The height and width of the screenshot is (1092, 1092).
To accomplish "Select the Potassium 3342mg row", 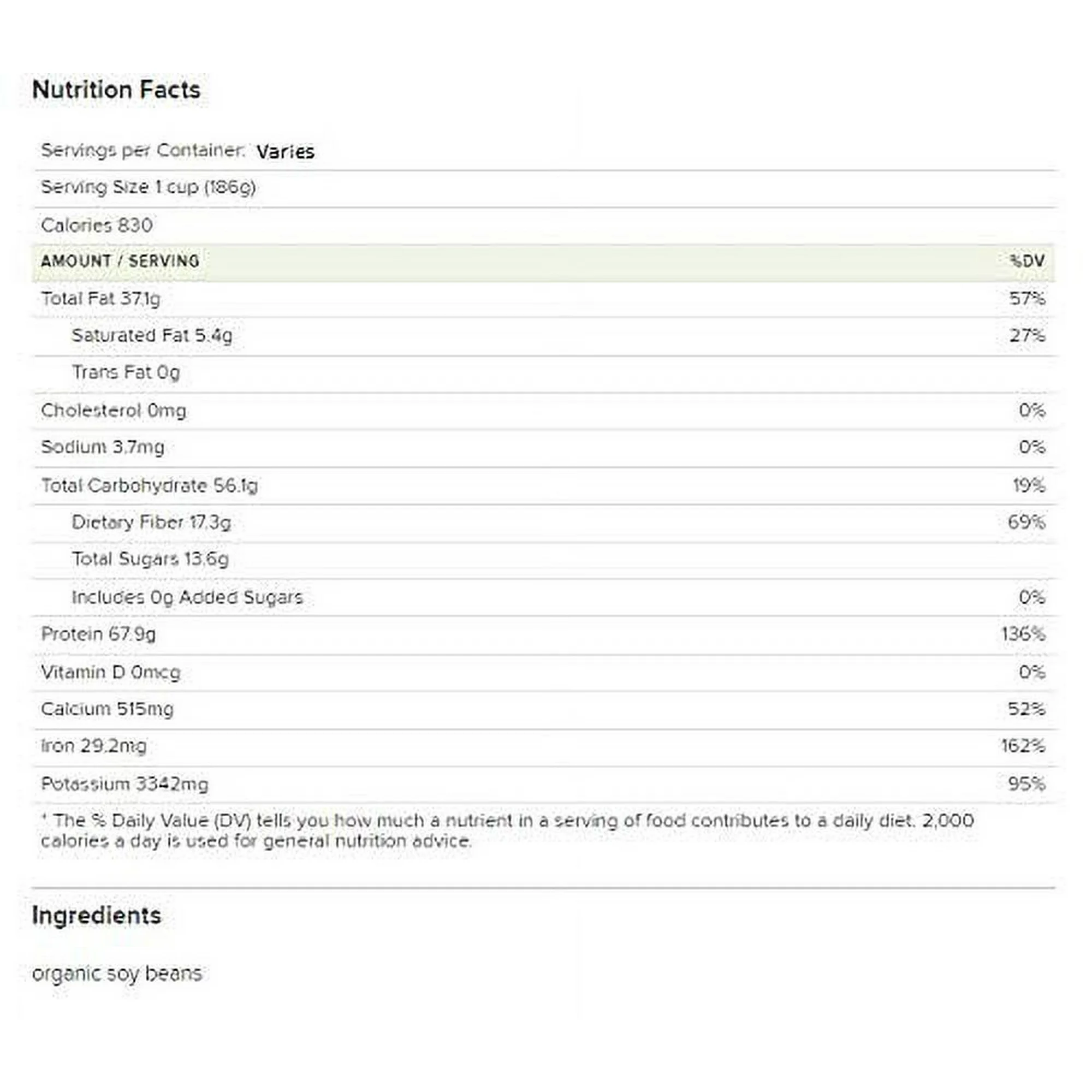I will pos(124,784).
